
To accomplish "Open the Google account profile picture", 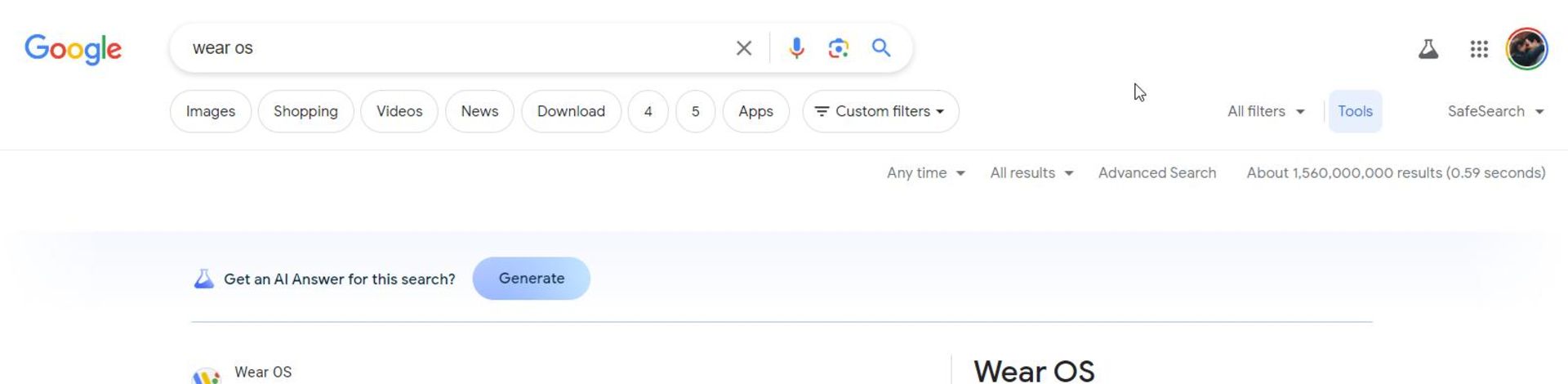I will click(1526, 49).
